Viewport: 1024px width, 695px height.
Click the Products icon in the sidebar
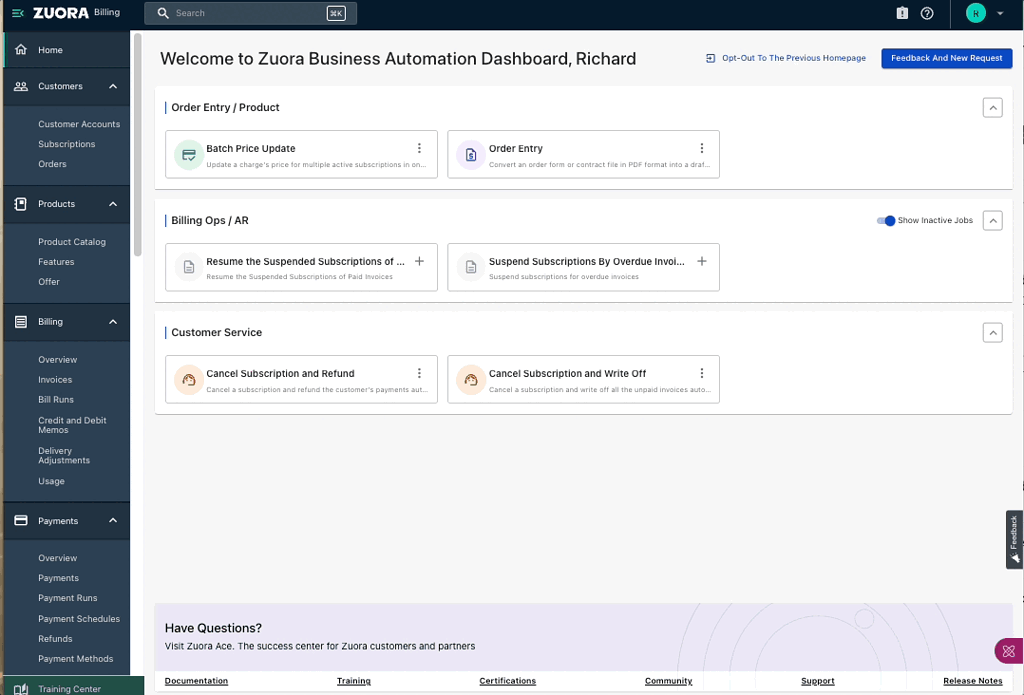(x=19, y=204)
